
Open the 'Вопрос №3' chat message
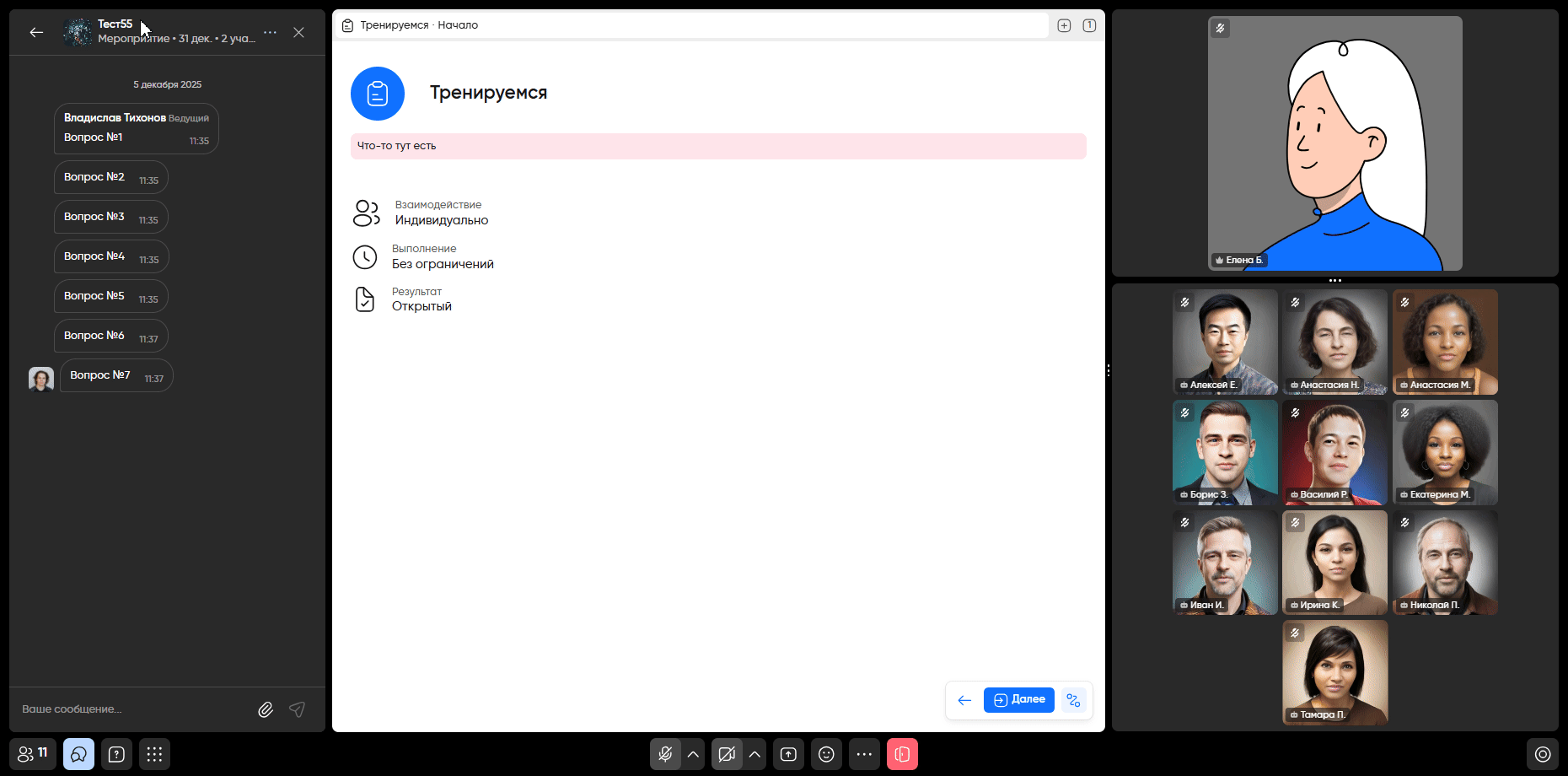coord(111,218)
